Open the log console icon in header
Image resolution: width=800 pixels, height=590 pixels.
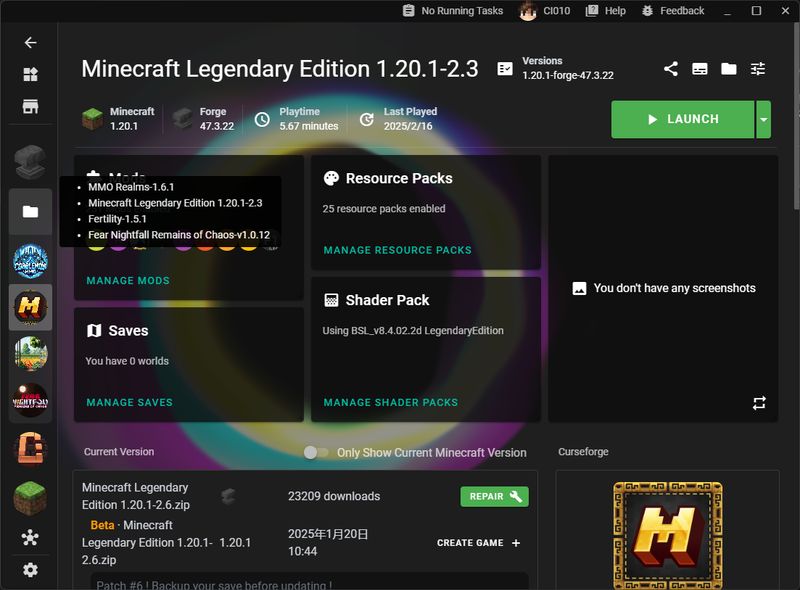700,69
